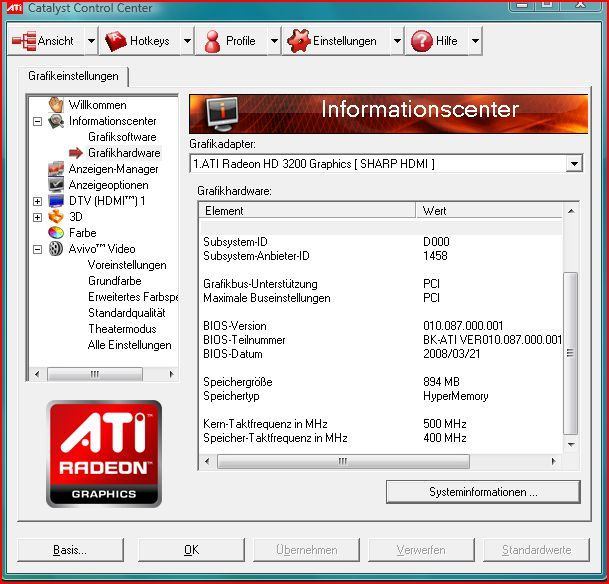Click the Profile toolbar label

240,41
